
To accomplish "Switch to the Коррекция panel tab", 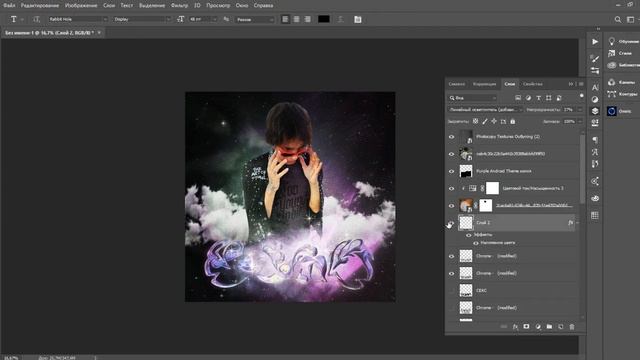I will pos(484,84).
